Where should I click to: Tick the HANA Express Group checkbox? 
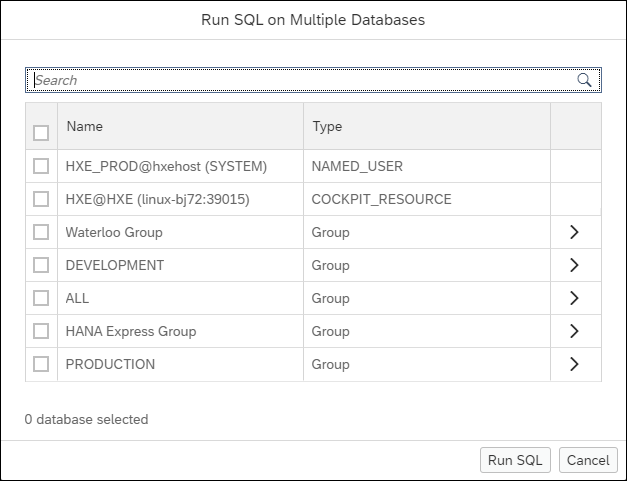41,331
